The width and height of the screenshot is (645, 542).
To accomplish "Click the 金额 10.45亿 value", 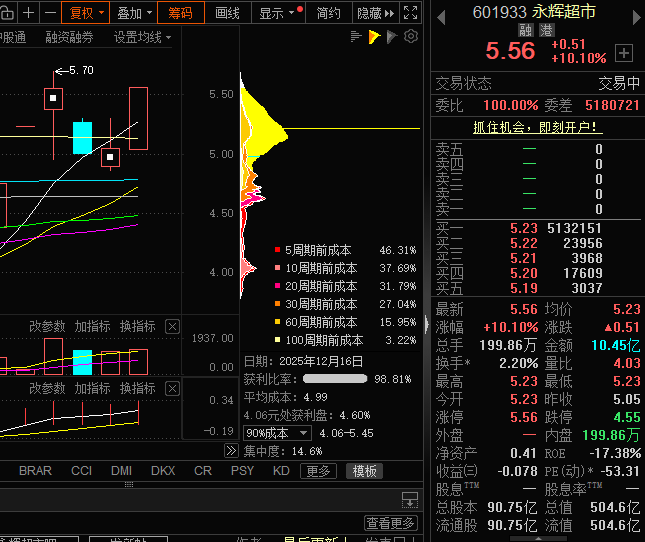I will coord(616,345).
